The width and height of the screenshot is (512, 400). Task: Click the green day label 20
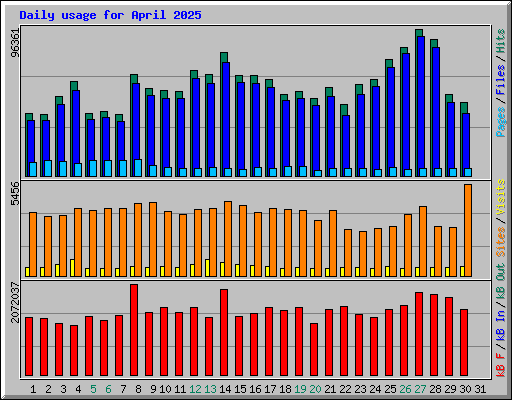315,389
